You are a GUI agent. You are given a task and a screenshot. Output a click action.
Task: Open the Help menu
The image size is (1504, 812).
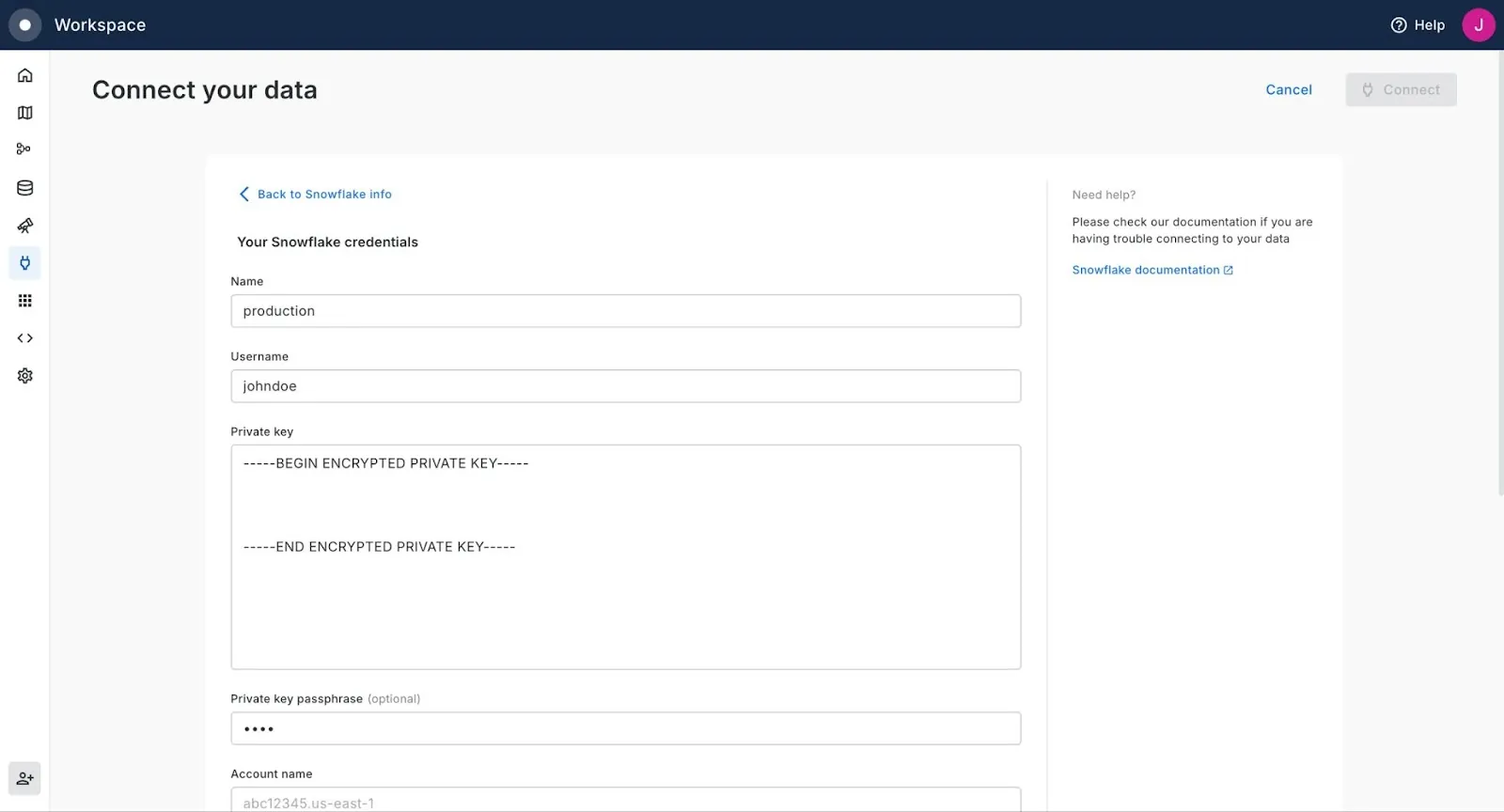click(x=1418, y=25)
